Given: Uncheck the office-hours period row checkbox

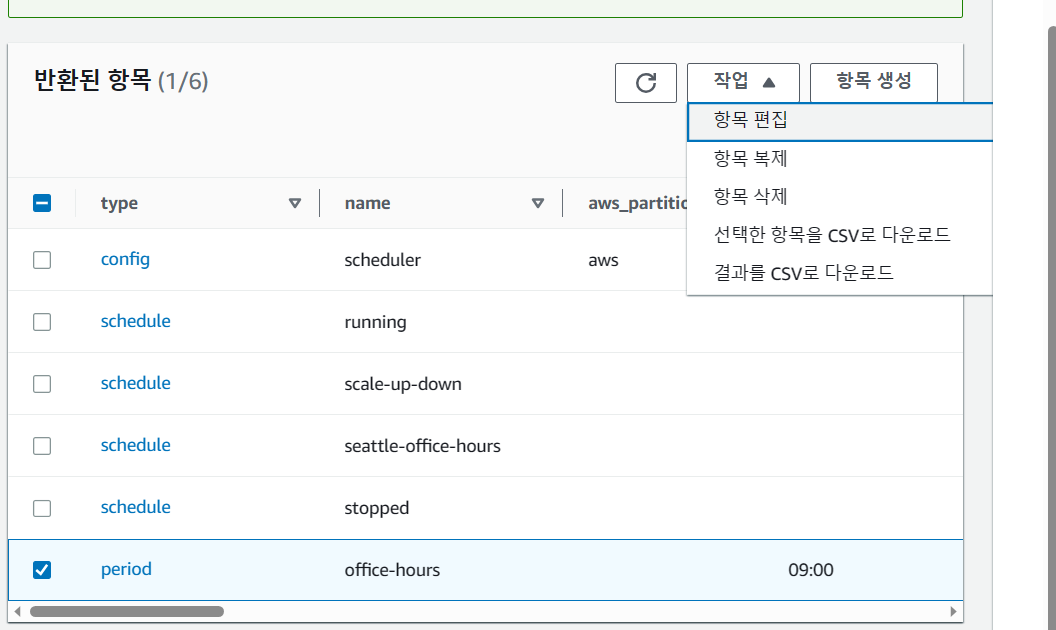Looking at the screenshot, I should pos(42,569).
